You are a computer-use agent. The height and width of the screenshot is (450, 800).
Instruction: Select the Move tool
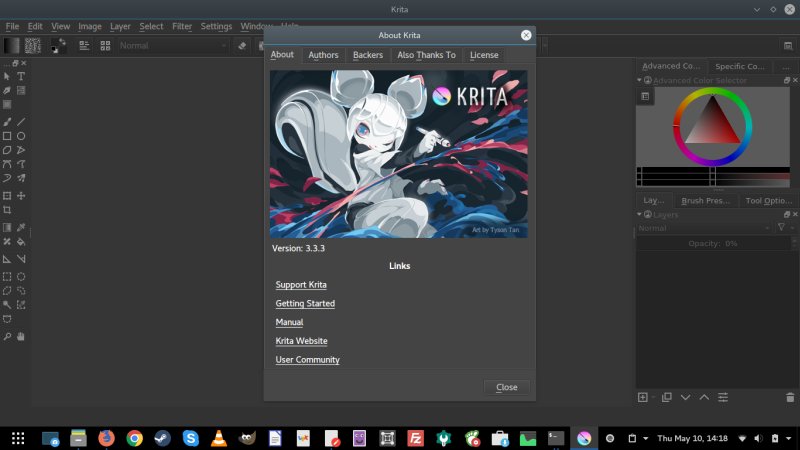pos(21,196)
